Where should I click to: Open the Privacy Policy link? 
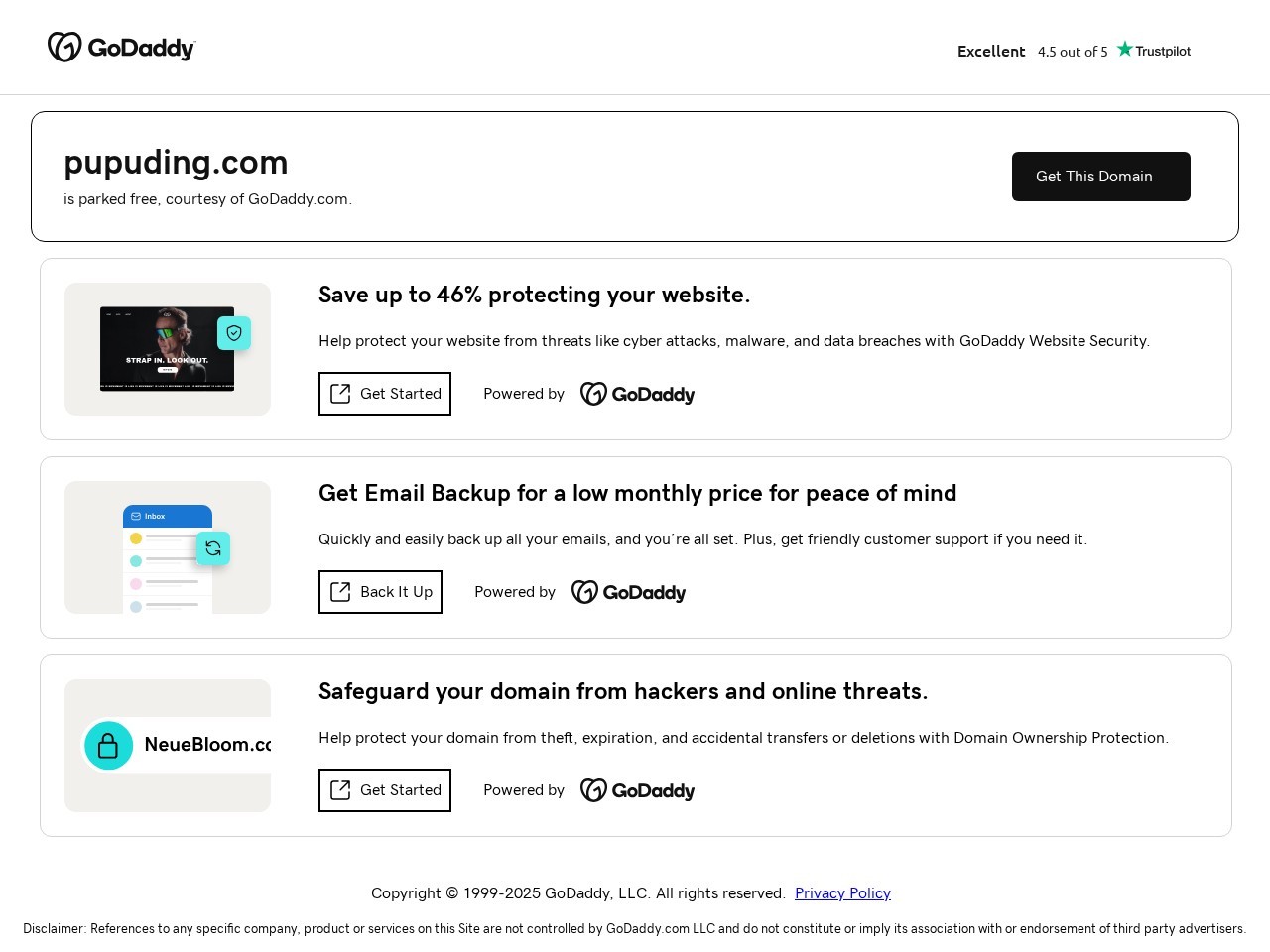click(842, 893)
